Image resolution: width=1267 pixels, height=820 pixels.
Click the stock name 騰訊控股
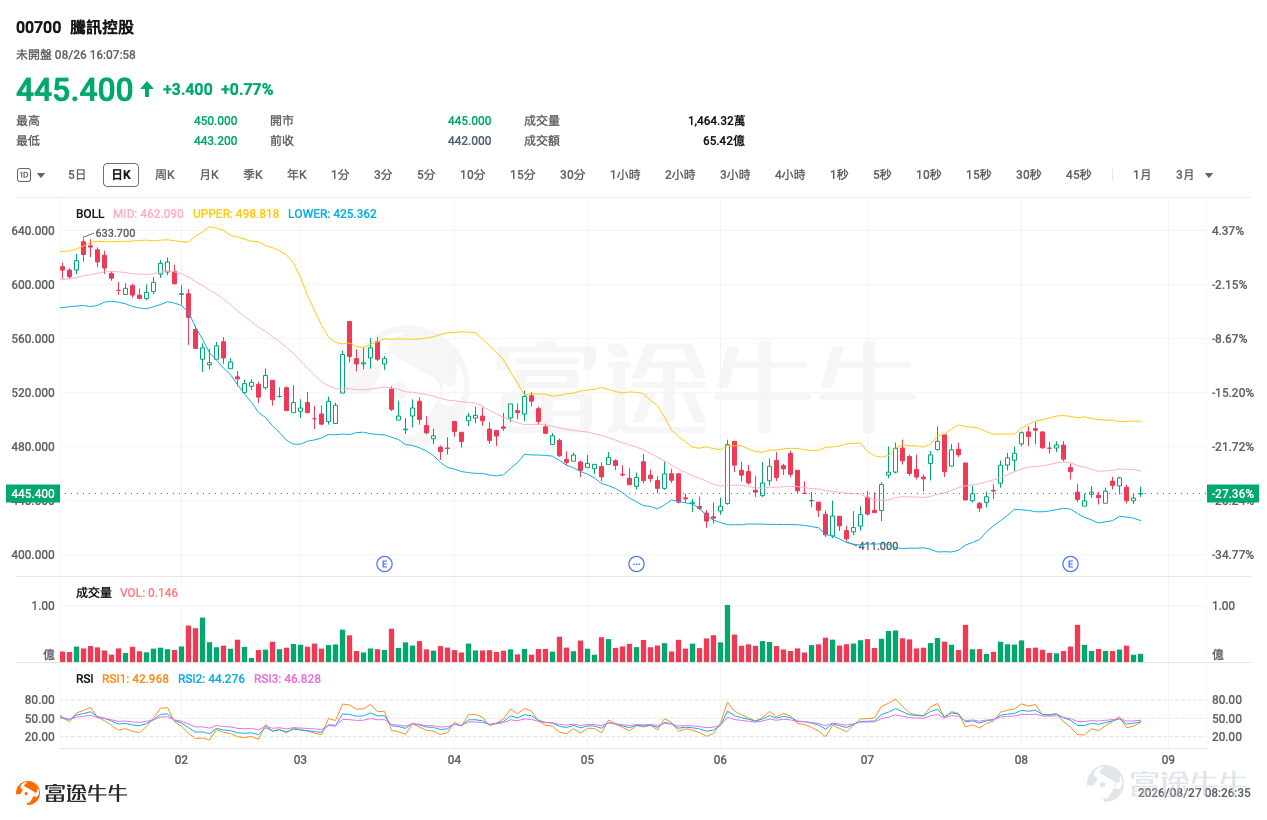103,28
